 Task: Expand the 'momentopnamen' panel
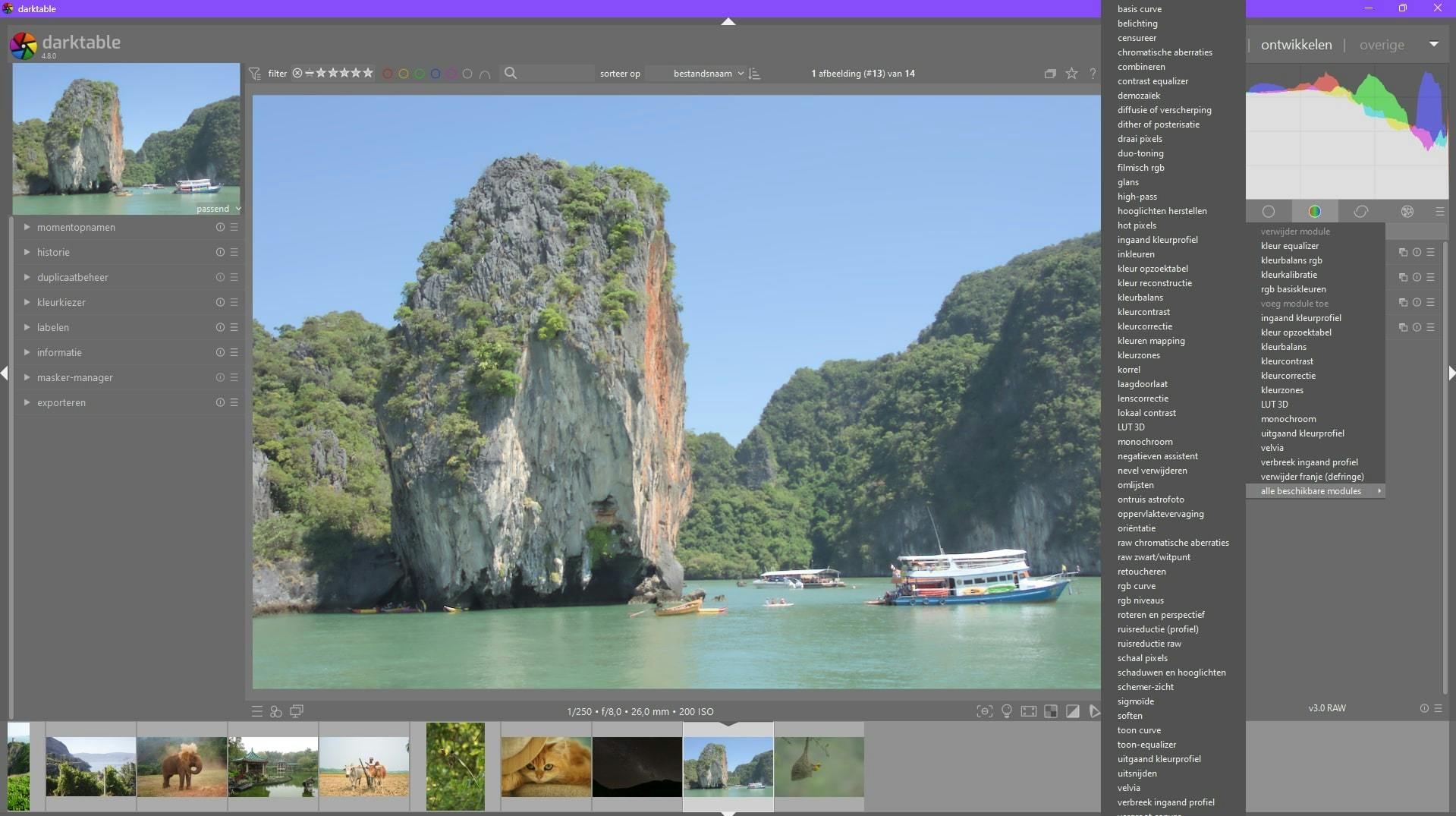27,227
